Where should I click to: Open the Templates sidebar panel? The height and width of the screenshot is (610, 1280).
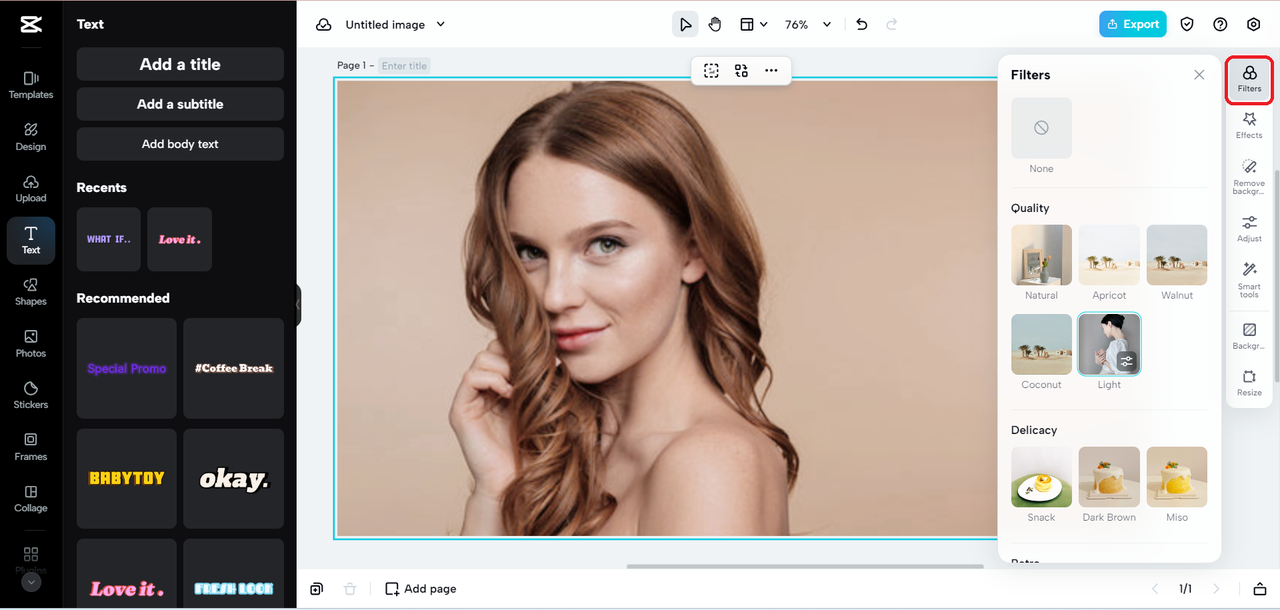pyautogui.click(x=31, y=85)
